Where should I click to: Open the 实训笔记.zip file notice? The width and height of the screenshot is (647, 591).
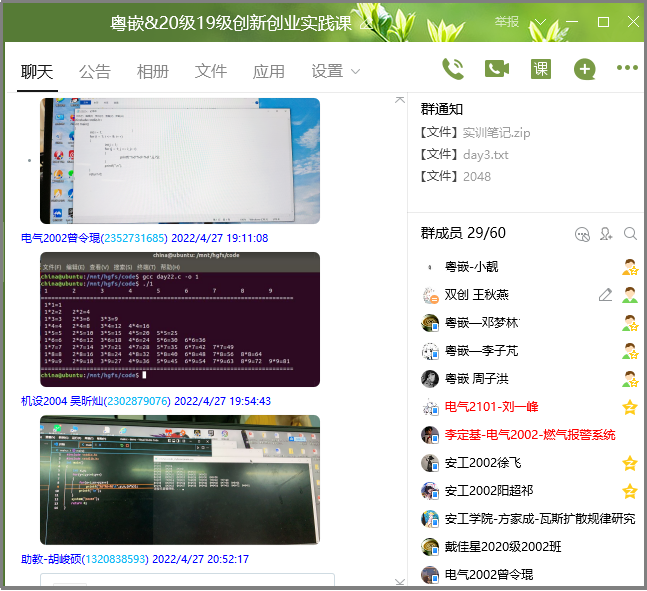click(496, 132)
